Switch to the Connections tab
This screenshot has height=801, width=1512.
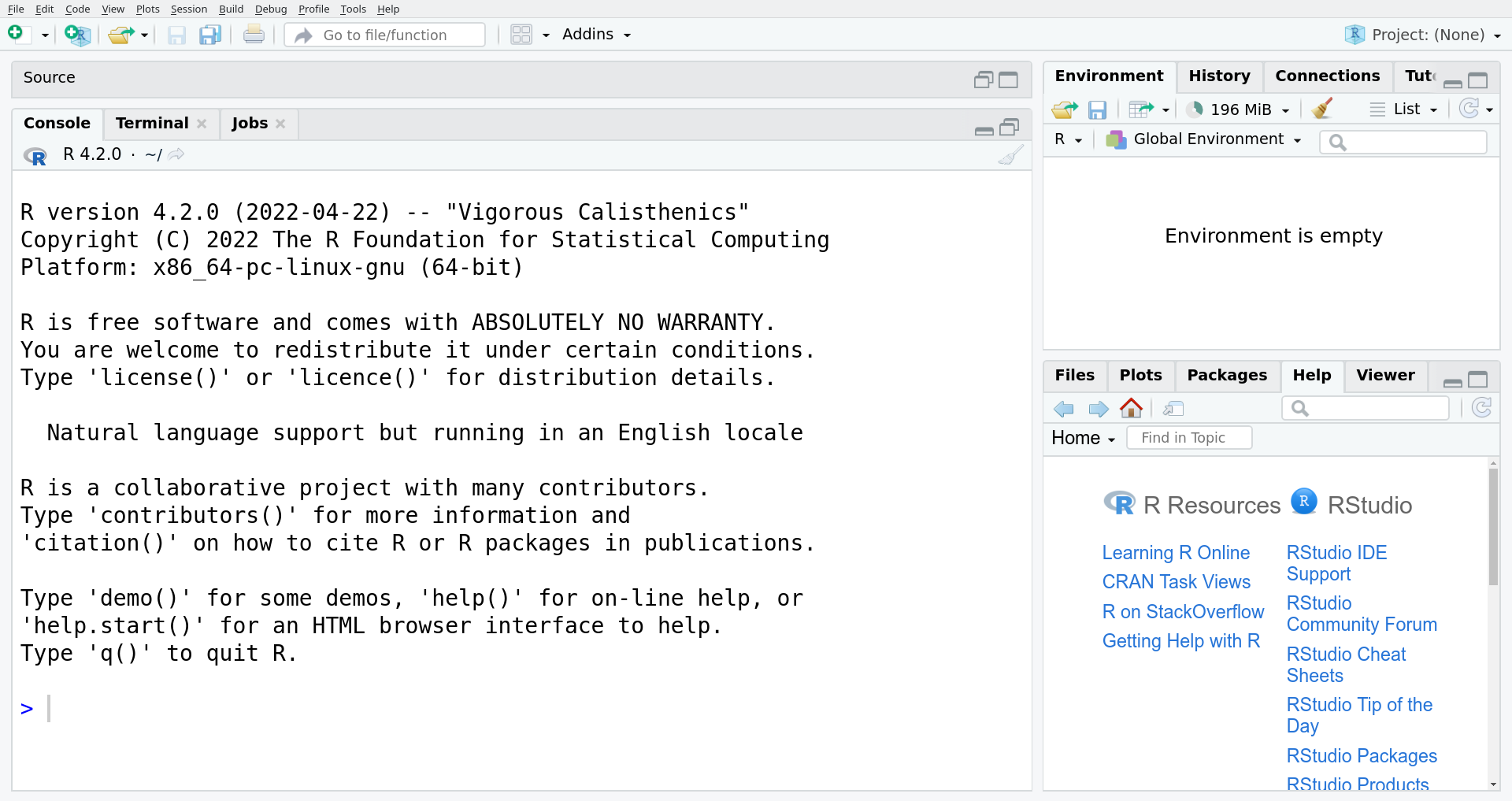[x=1327, y=76]
